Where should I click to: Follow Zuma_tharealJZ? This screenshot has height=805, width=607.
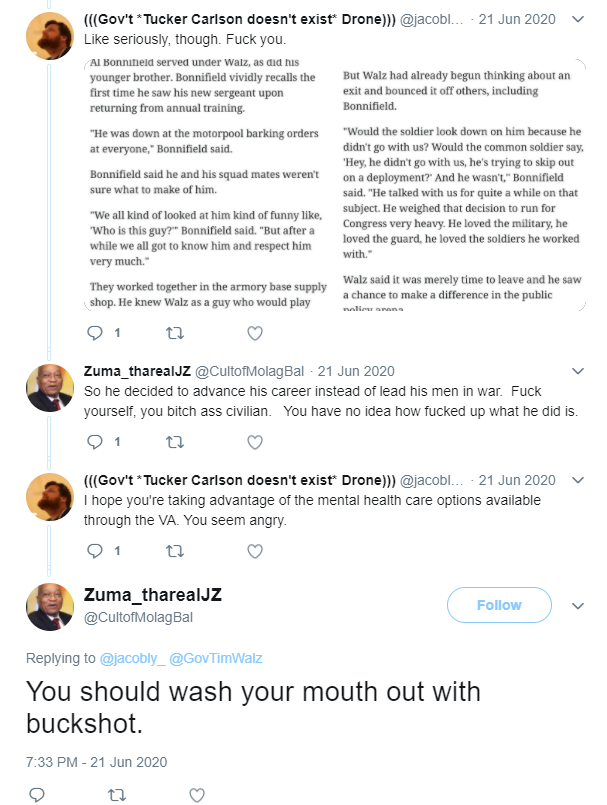499,605
